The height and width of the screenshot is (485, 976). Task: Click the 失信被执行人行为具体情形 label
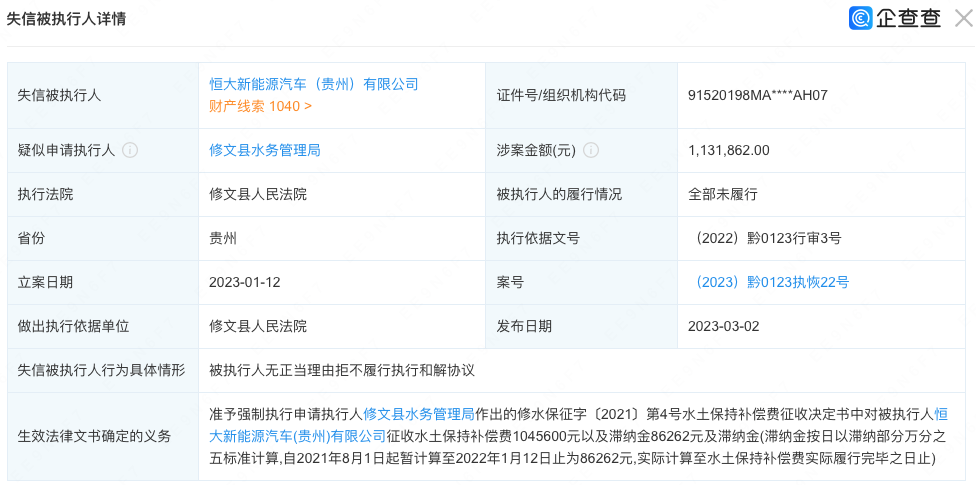pos(101,370)
